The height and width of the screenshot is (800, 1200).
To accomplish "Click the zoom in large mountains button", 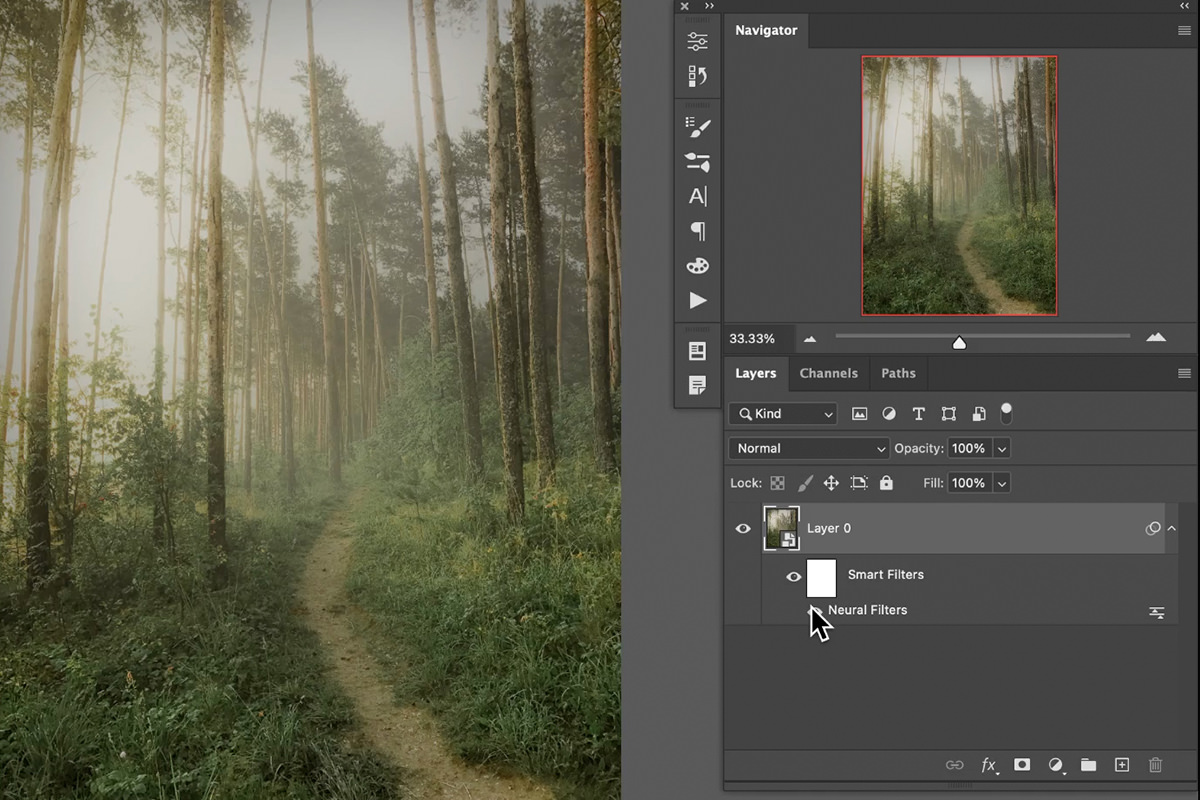I will point(1156,338).
